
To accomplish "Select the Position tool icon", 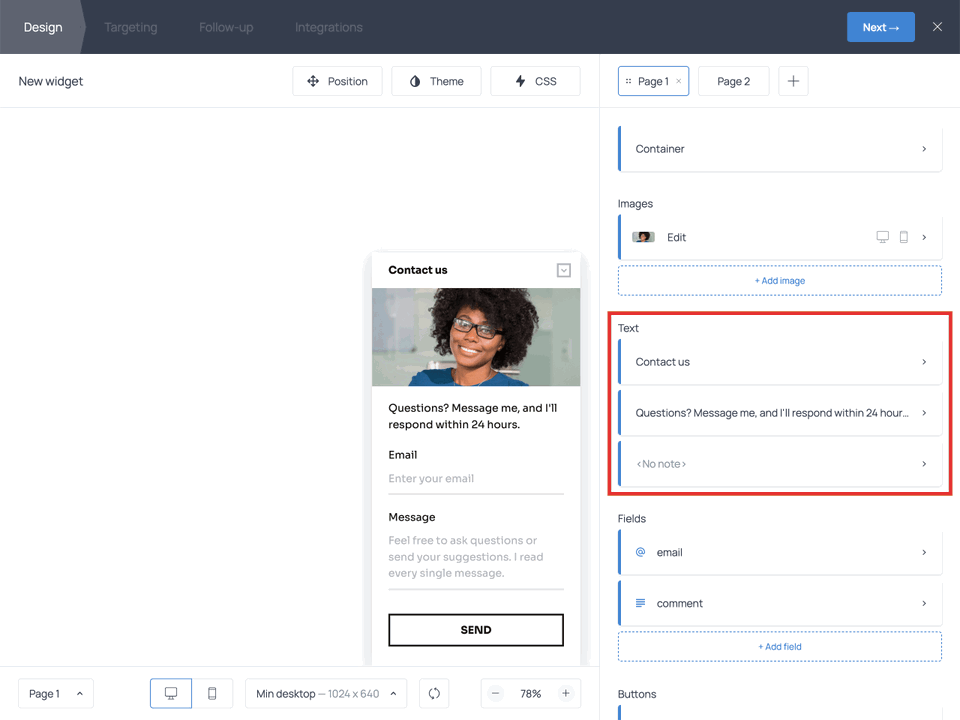I will [315, 81].
